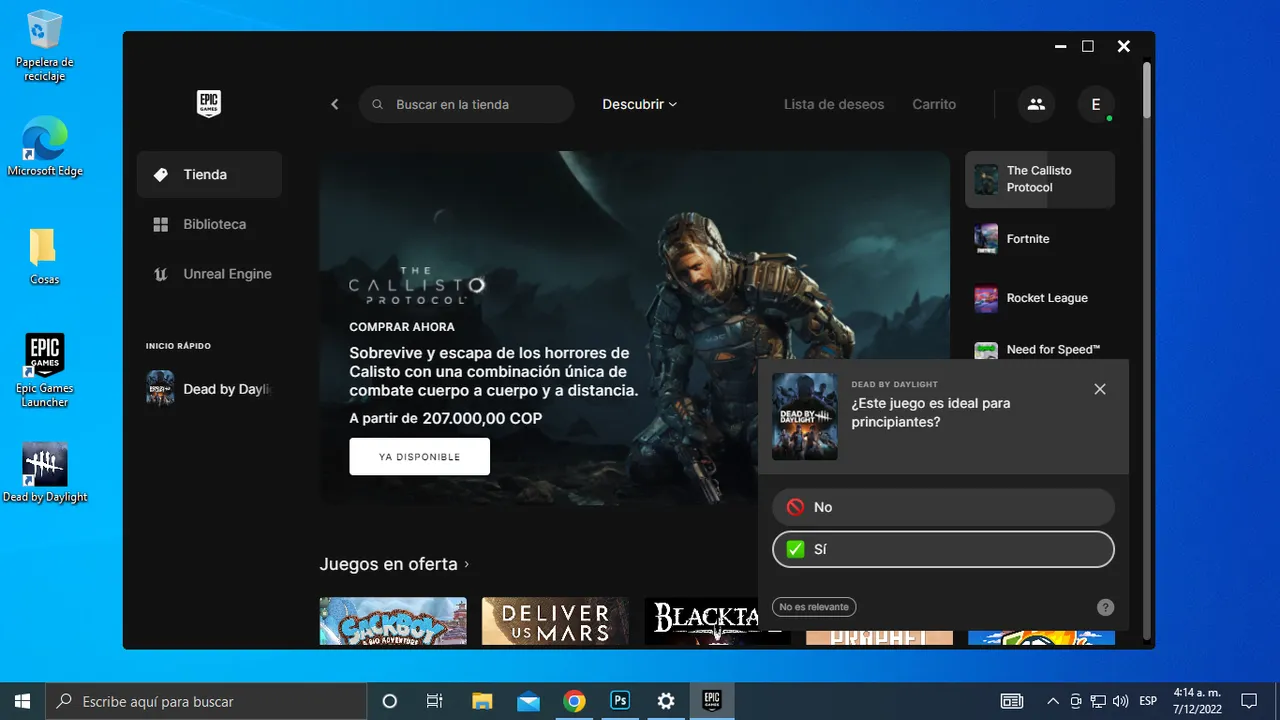
Task: Click the Tienda tag icon
Action: (160, 175)
